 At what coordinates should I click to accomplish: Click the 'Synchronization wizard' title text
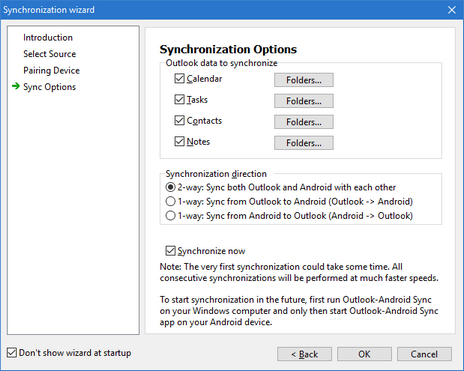(x=49, y=10)
